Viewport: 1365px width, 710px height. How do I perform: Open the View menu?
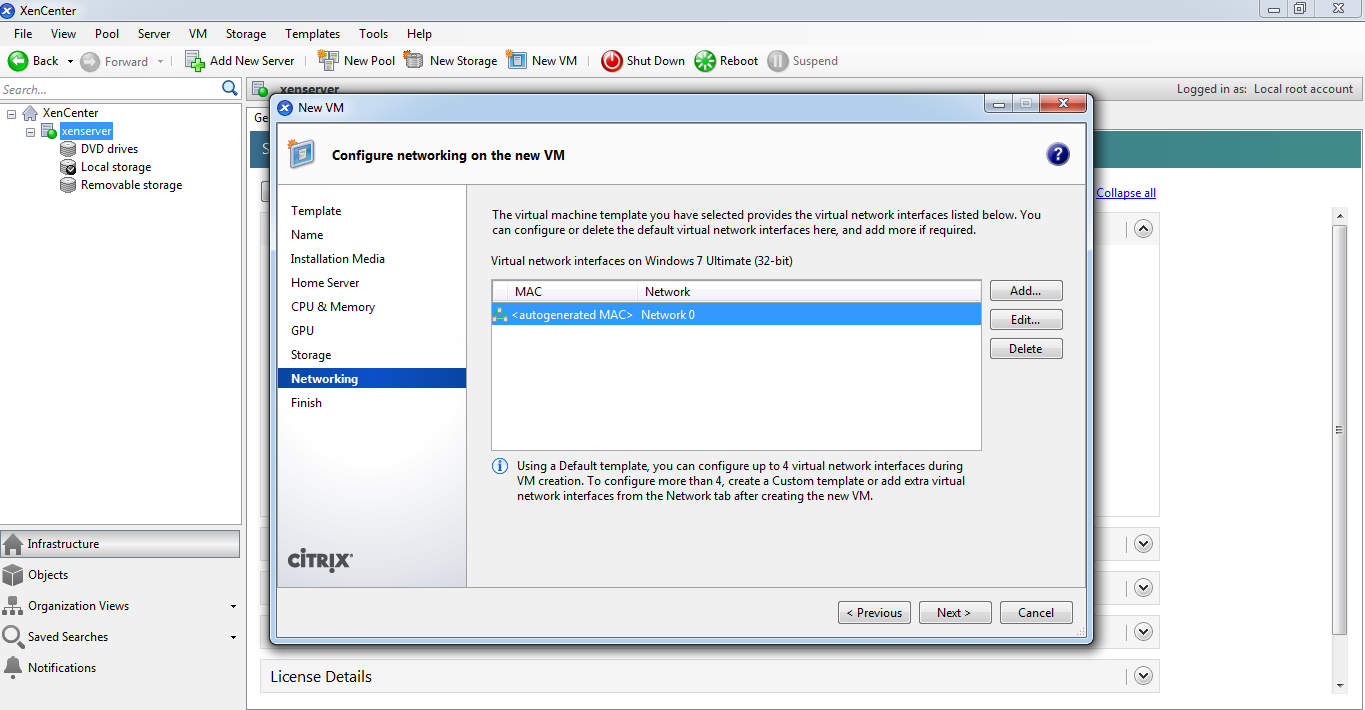click(x=63, y=34)
